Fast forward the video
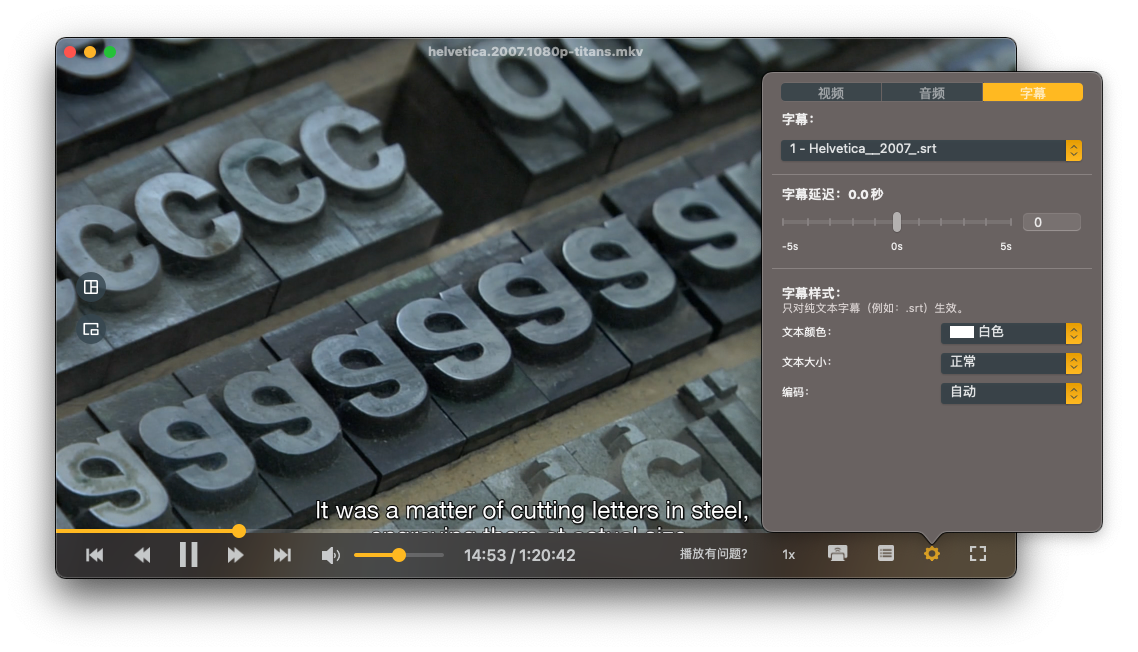The image size is (1138, 652). pyautogui.click(x=235, y=555)
